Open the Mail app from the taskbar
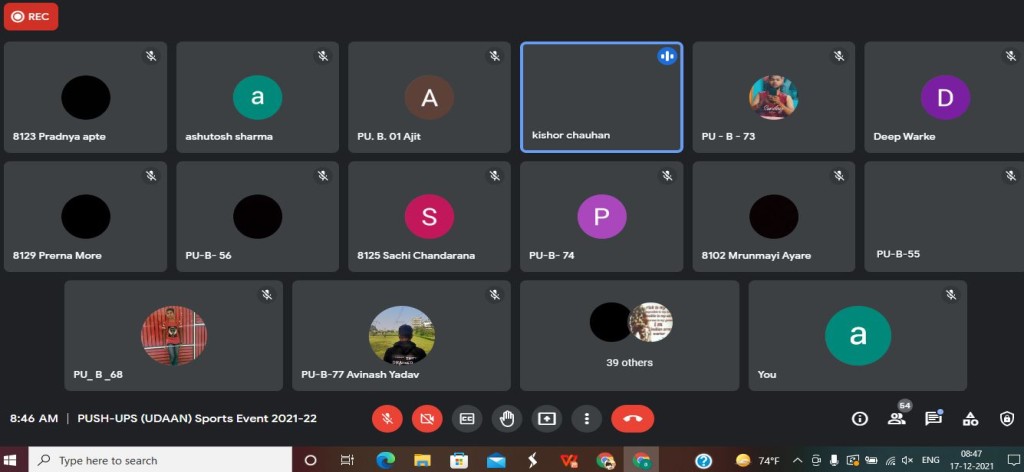1024x472 pixels. [x=496, y=460]
